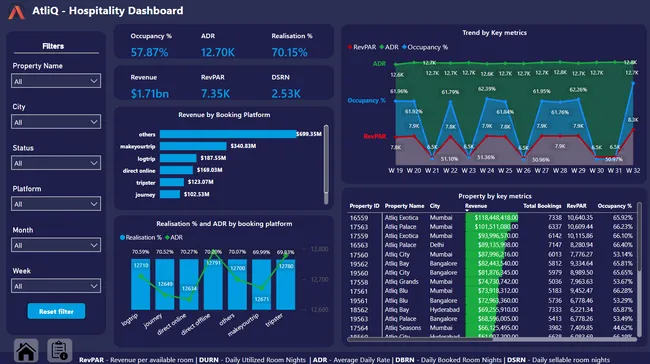Screen dimensions: 650x364
Task: Select property row 18562 Hyderabad
Action: 491,310
